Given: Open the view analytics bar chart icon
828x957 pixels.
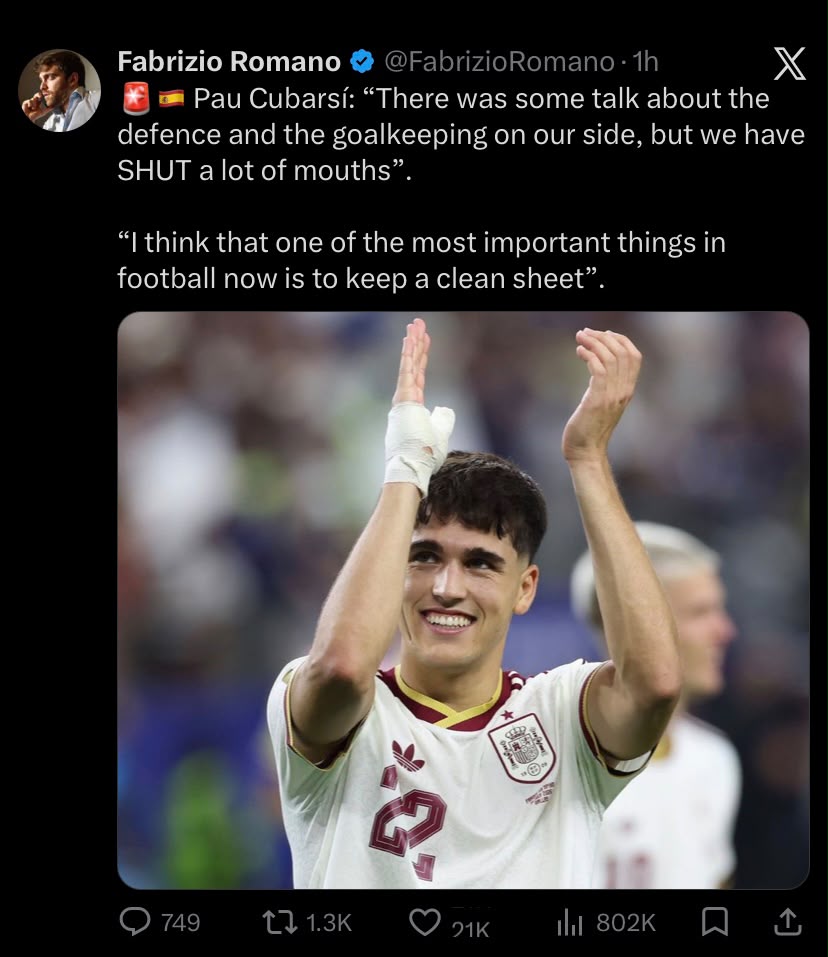Looking at the screenshot, I should 570,922.
